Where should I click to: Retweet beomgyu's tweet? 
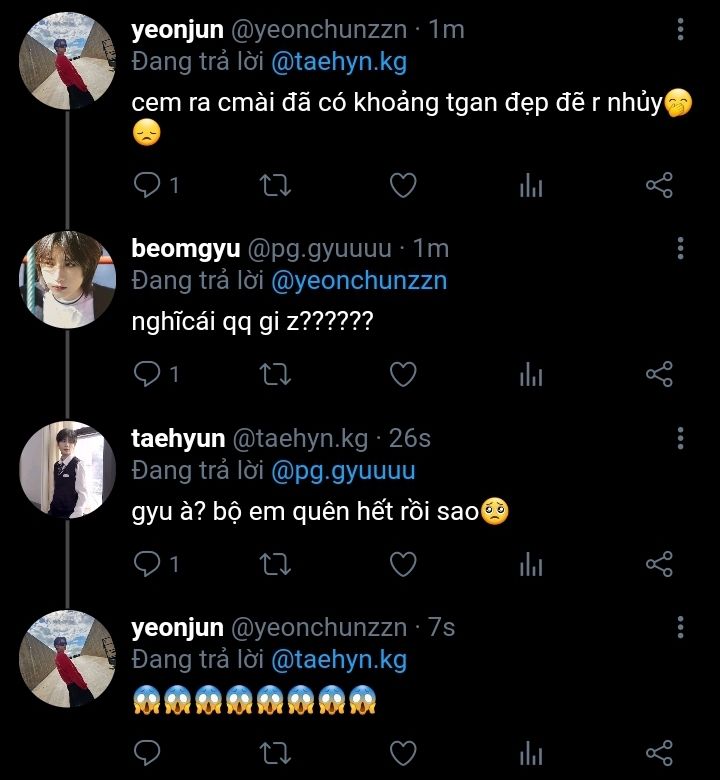pos(275,374)
